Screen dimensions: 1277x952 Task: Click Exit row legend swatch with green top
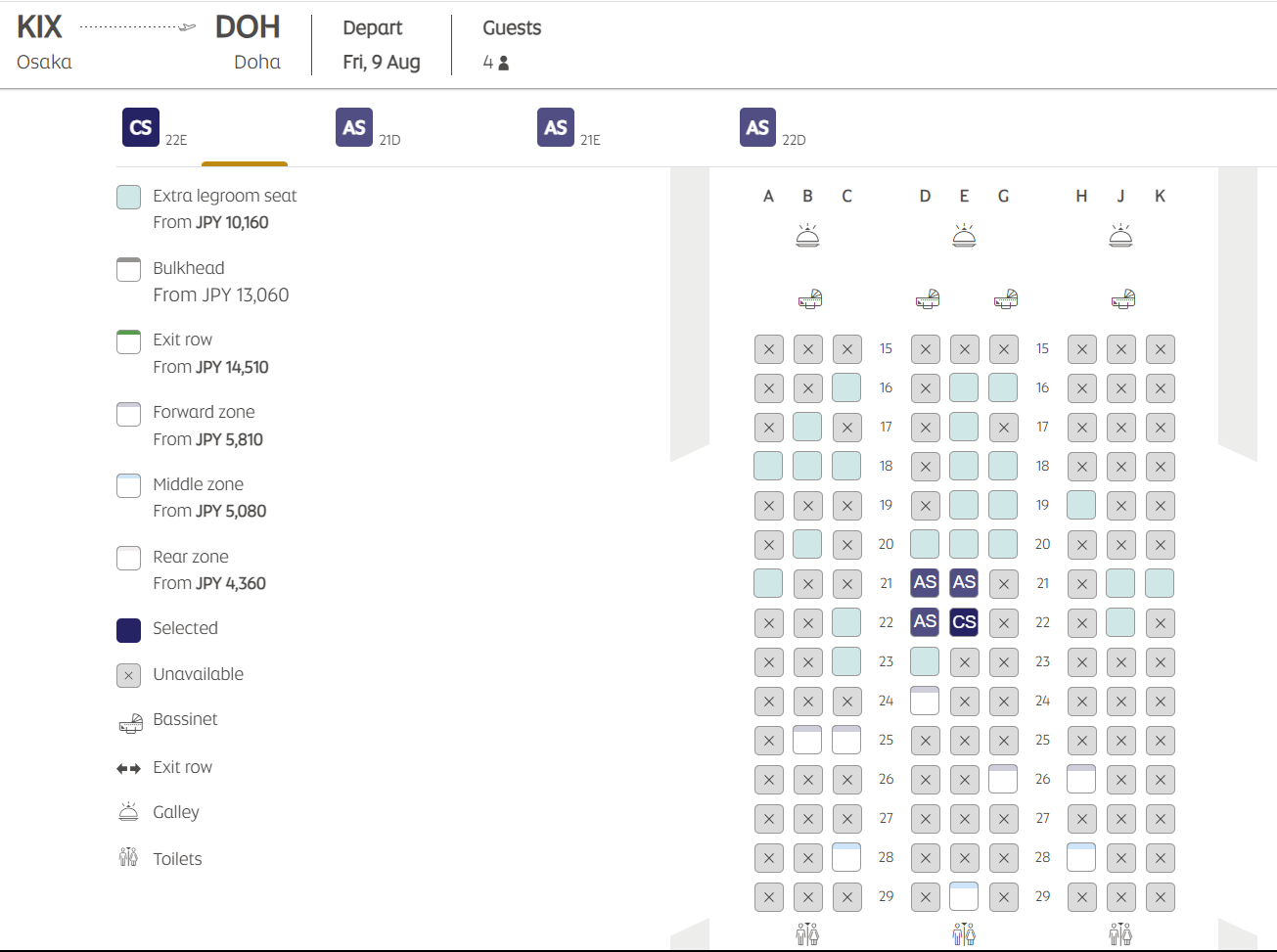[128, 341]
